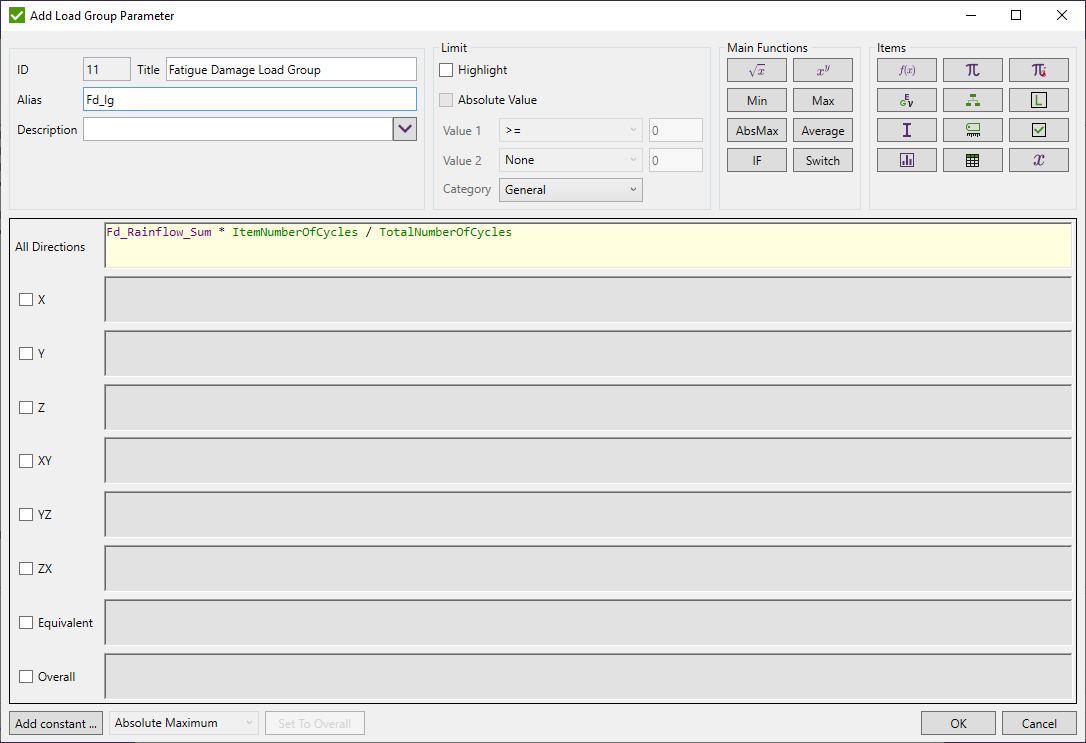Confirm the dialog with OK
The height and width of the screenshot is (743, 1086).
click(x=958, y=723)
